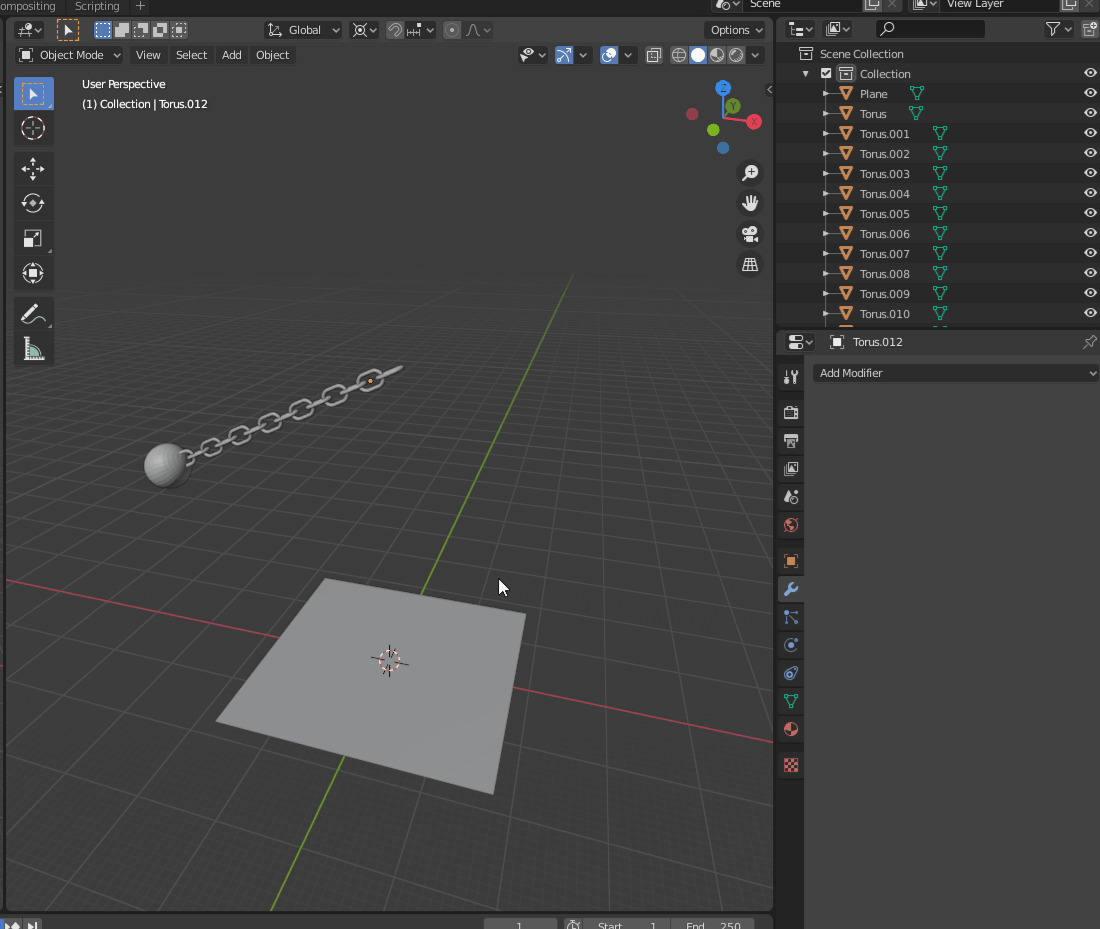Open the Render properties tab
Screen dimensions: 1100x929
tap(791, 413)
